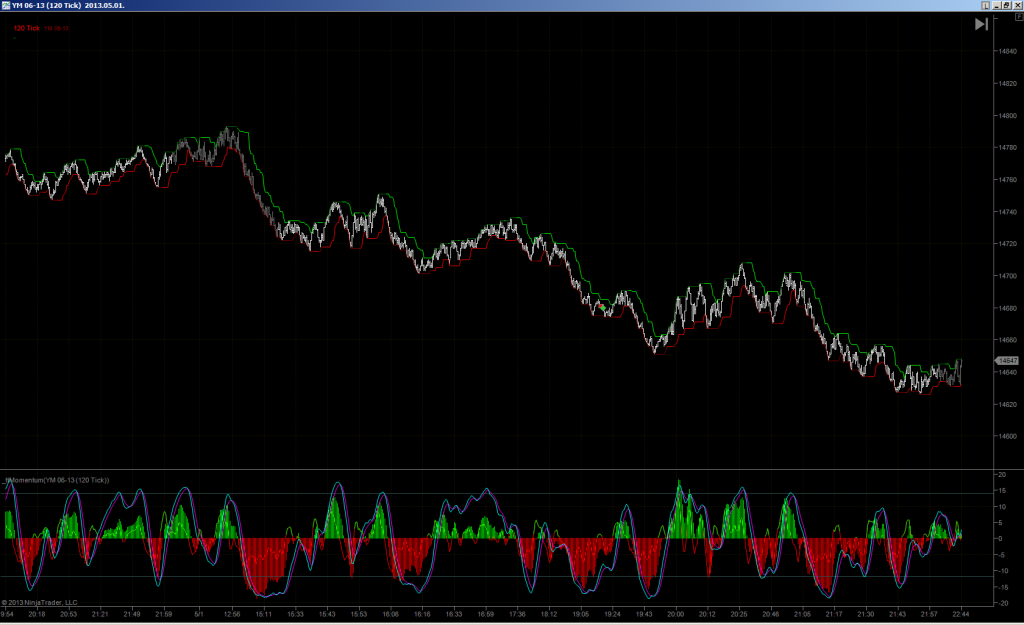Click the 19:05 time axis label

(x=581, y=614)
